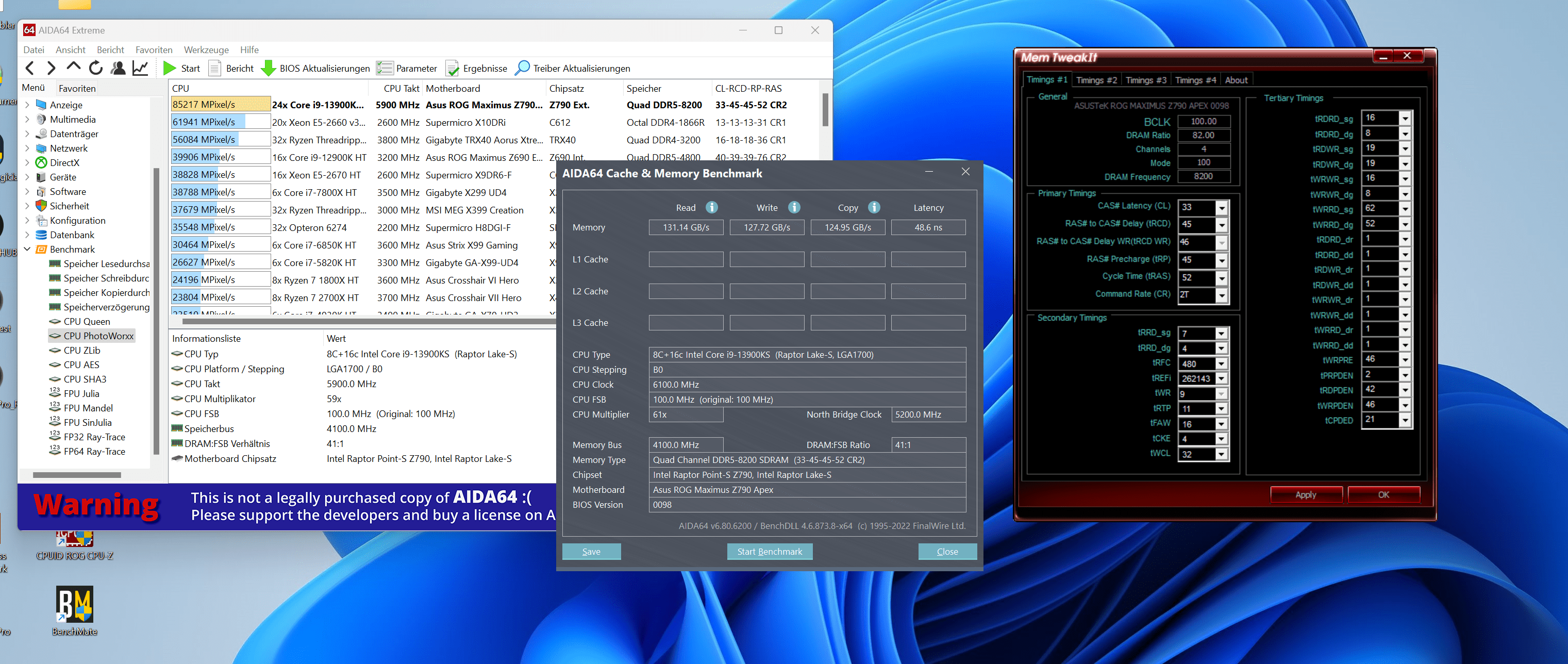Click the user favorites toolbar icon
Image resolution: width=1568 pixels, height=664 pixels.
tap(118, 68)
